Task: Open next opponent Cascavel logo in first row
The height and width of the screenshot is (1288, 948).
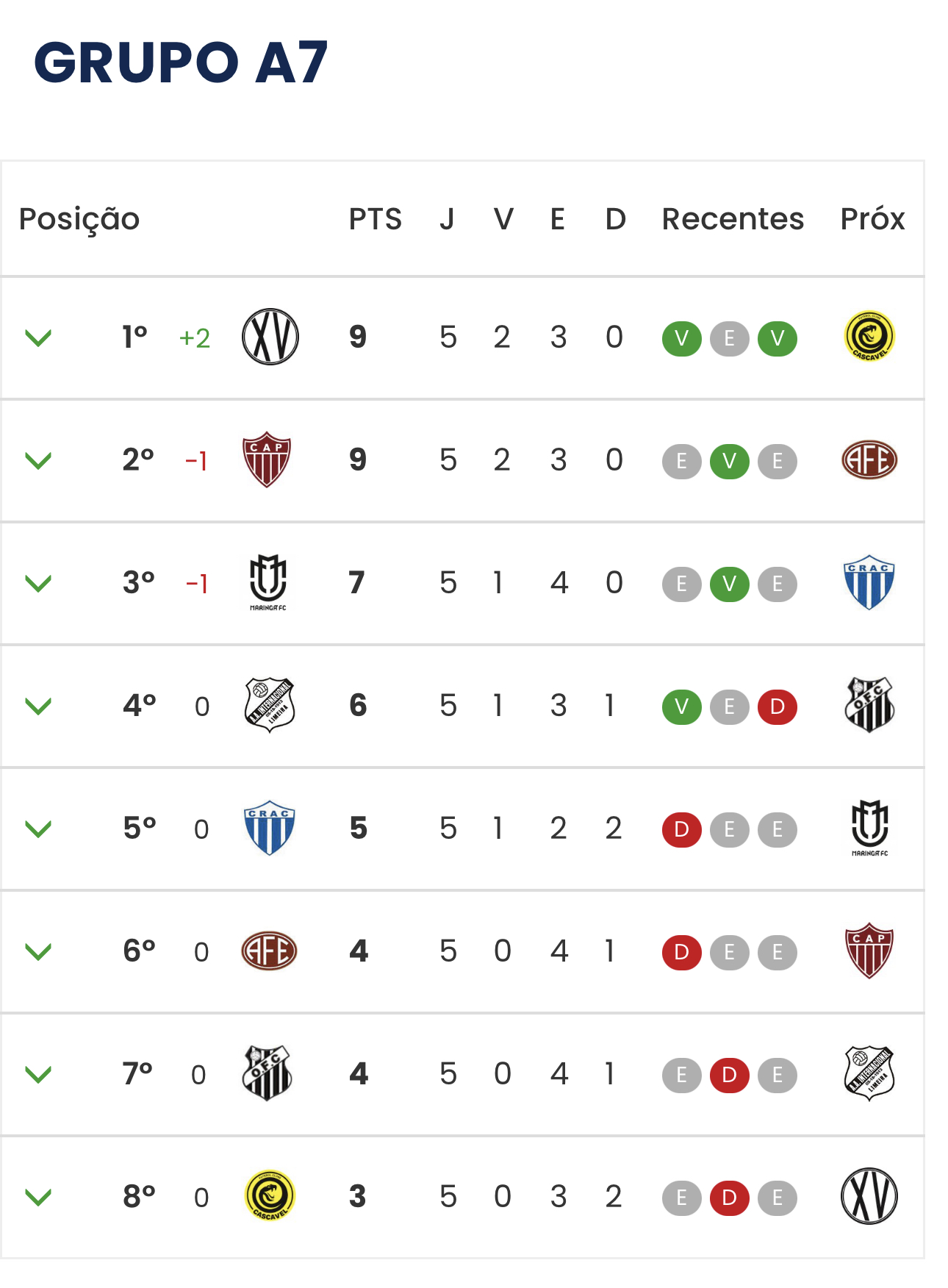Action: point(869,337)
